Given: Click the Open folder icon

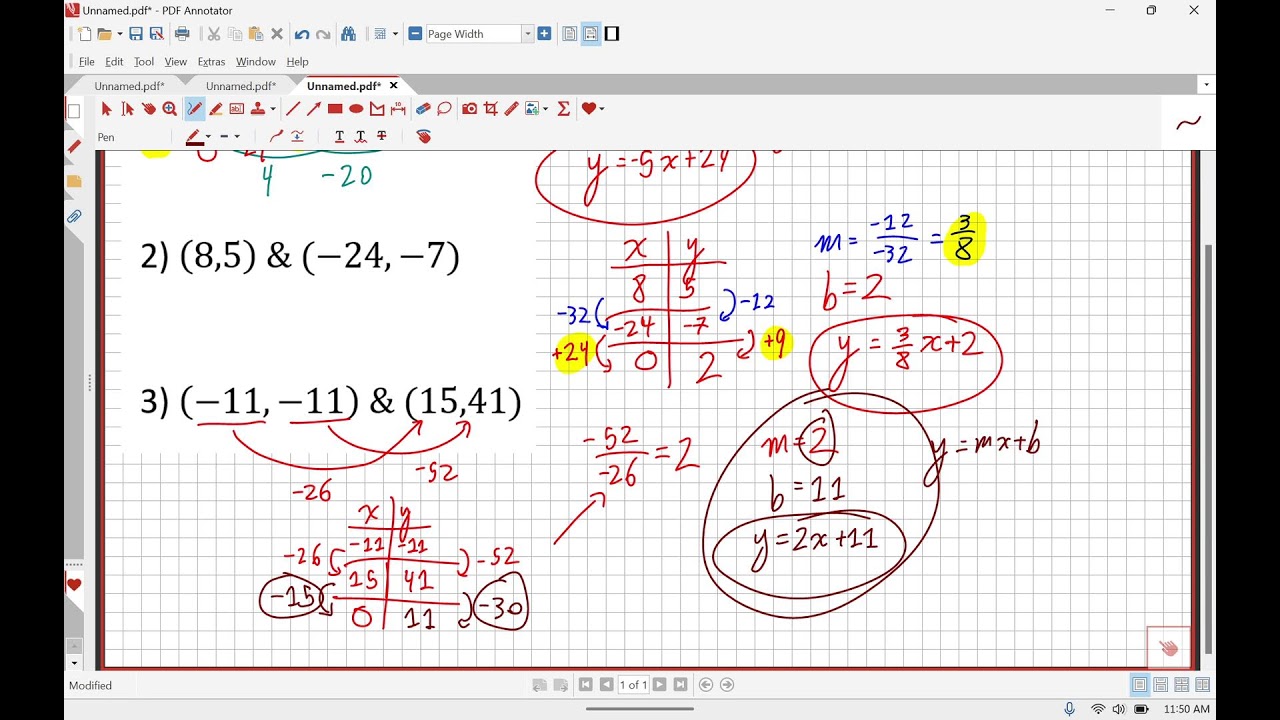Looking at the screenshot, I should (x=104, y=34).
